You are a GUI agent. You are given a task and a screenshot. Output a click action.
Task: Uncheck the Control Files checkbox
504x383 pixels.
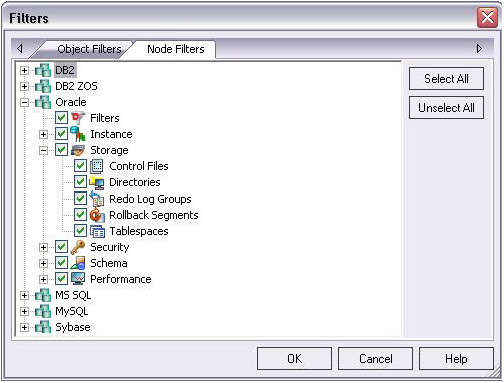pos(80,166)
